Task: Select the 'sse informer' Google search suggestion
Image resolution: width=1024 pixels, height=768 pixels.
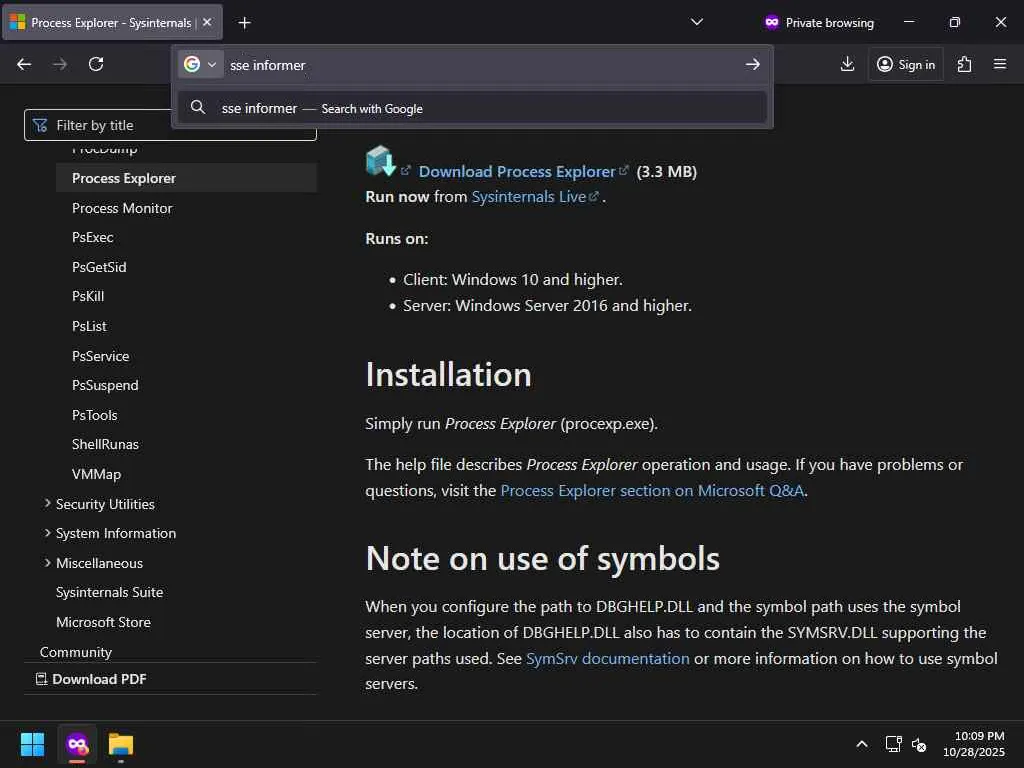Action: 322,108
